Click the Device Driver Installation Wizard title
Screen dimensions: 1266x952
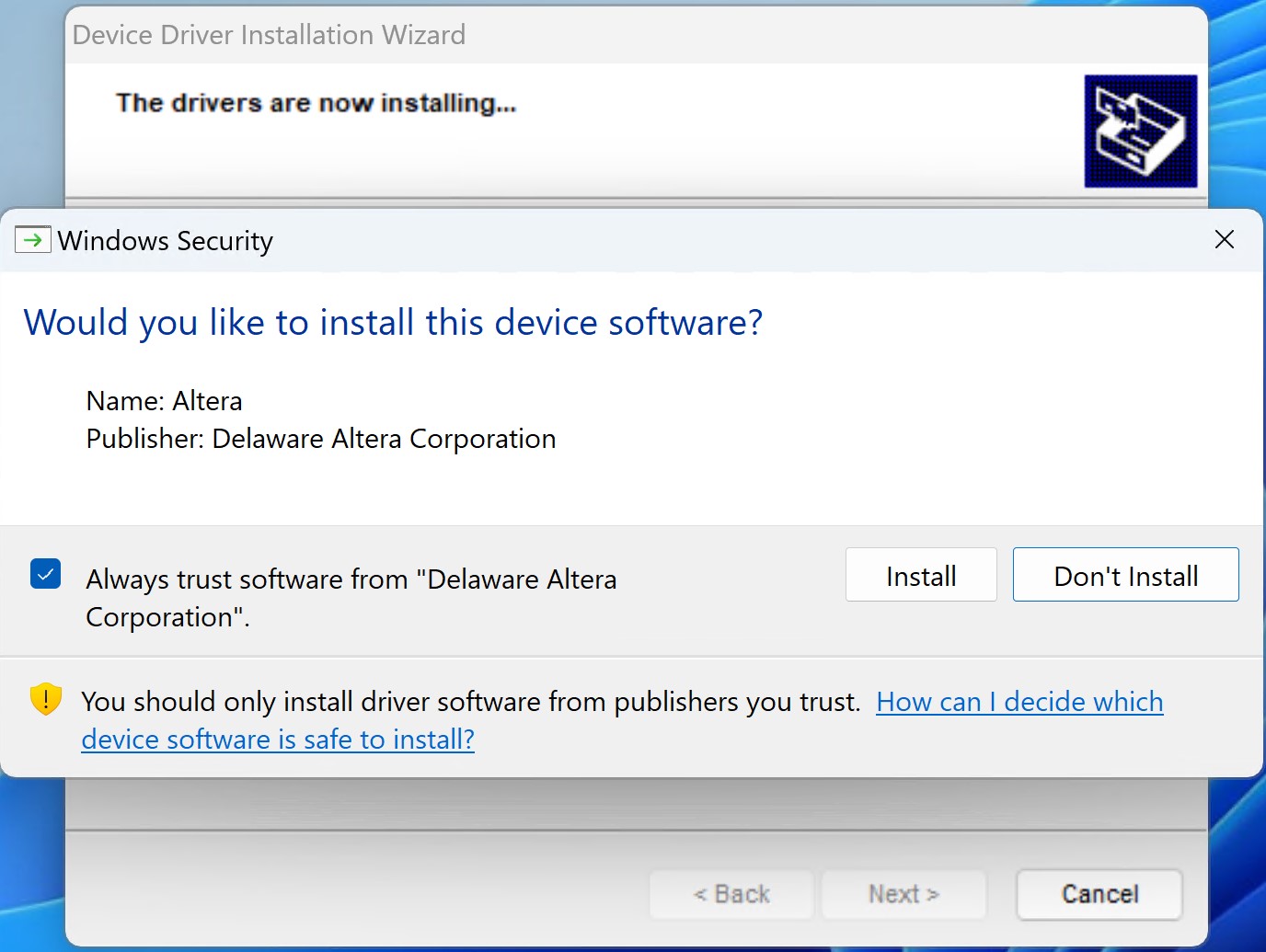pos(269,35)
